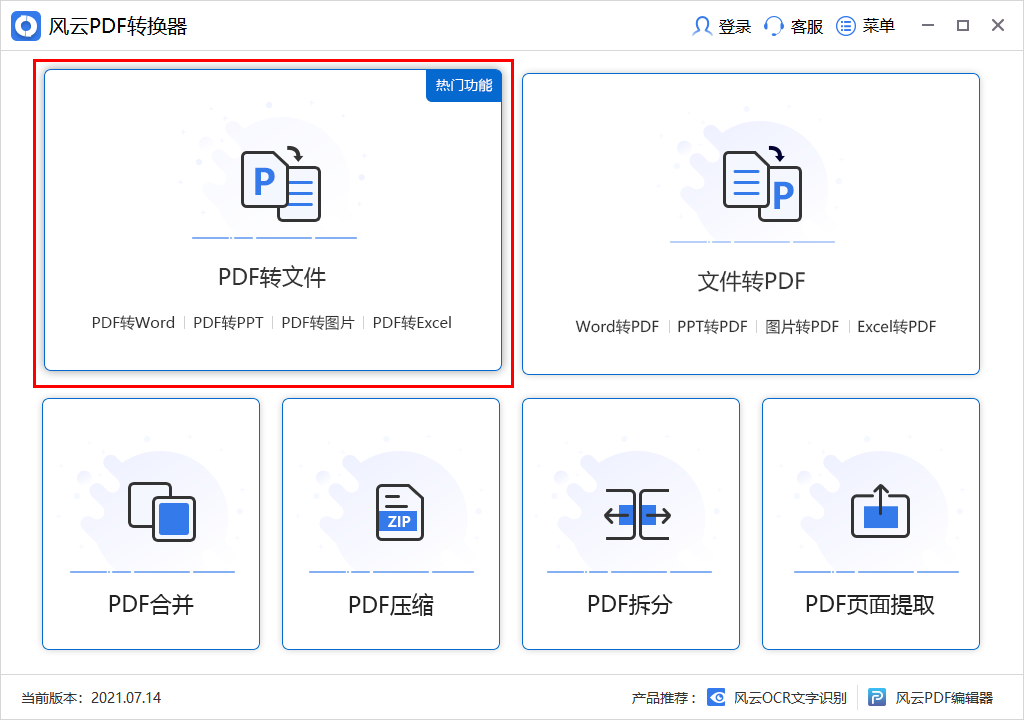Click the PDF页面提取 upload box icon

880,511
